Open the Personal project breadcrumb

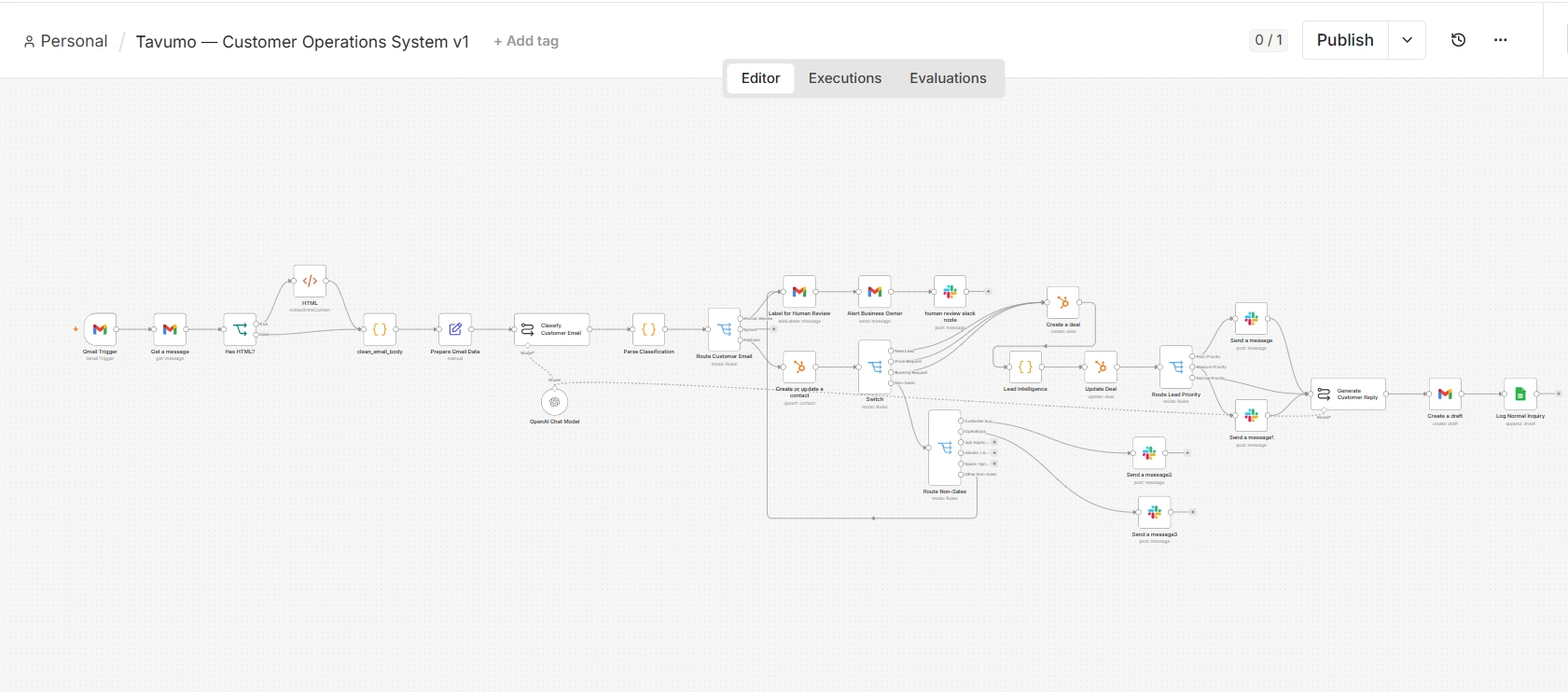(x=65, y=41)
